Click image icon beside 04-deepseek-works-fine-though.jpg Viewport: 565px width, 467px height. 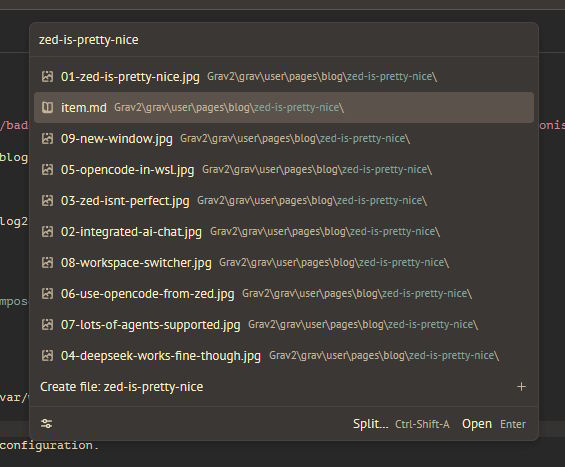[47, 355]
